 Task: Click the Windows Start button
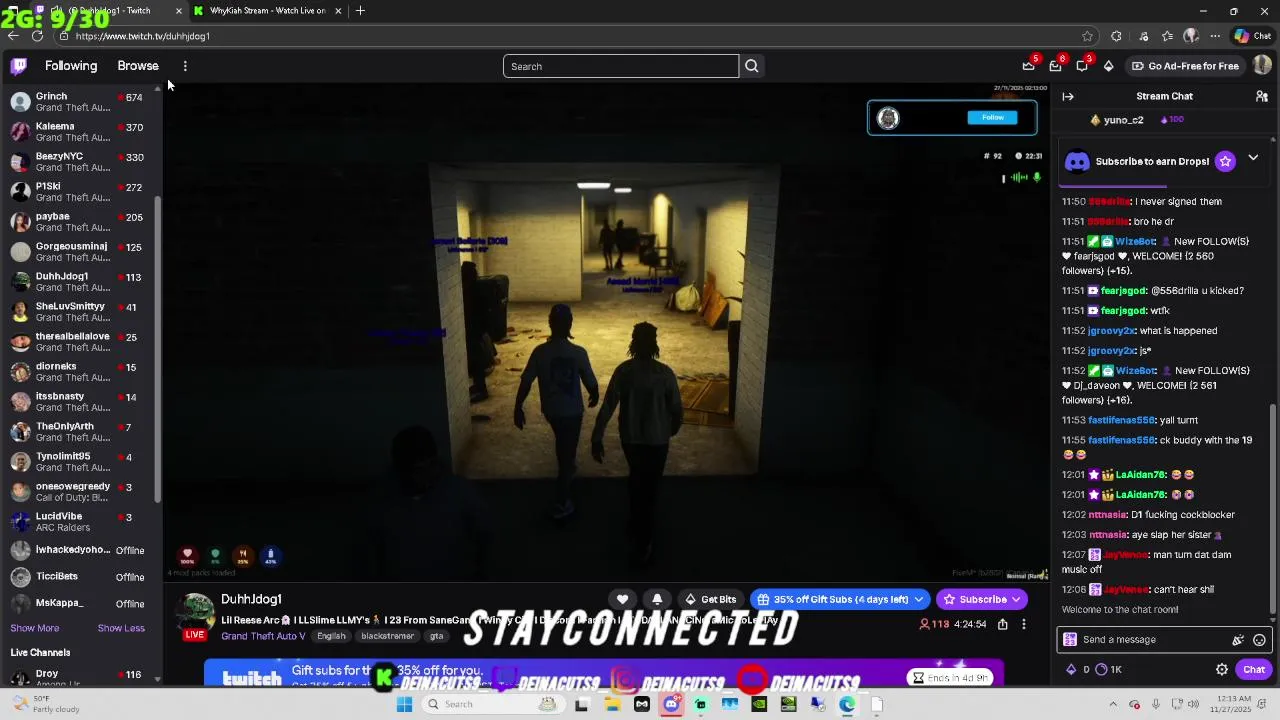tap(404, 704)
